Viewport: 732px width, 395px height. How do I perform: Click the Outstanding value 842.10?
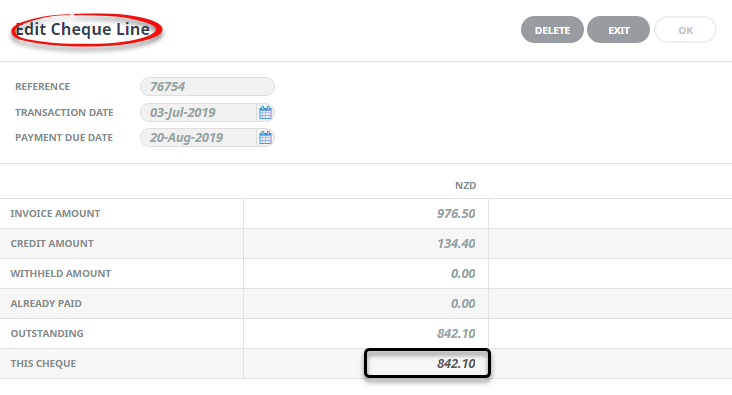pyautogui.click(x=456, y=333)
